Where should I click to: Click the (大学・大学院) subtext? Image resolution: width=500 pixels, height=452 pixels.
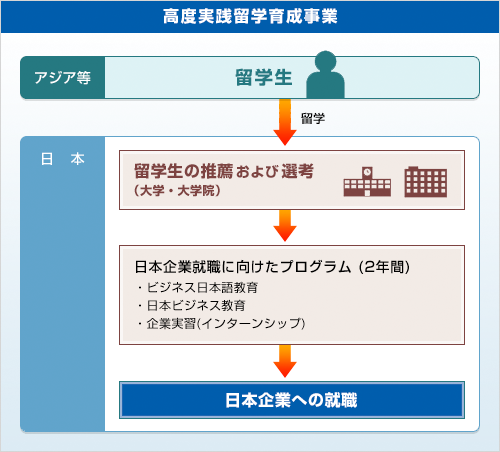click(177, 191)
